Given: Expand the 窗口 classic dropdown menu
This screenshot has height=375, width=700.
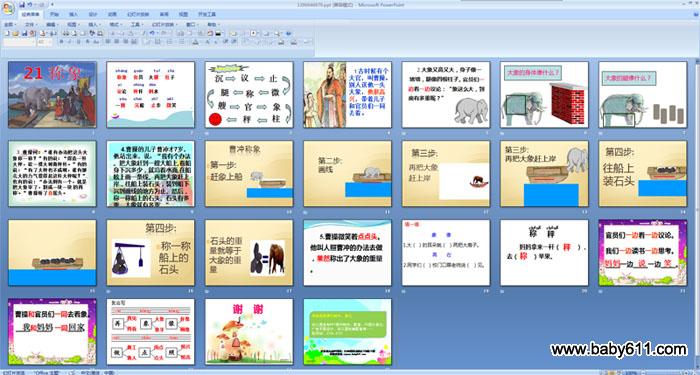Looking at the screenshot, I should pos(192,25).
